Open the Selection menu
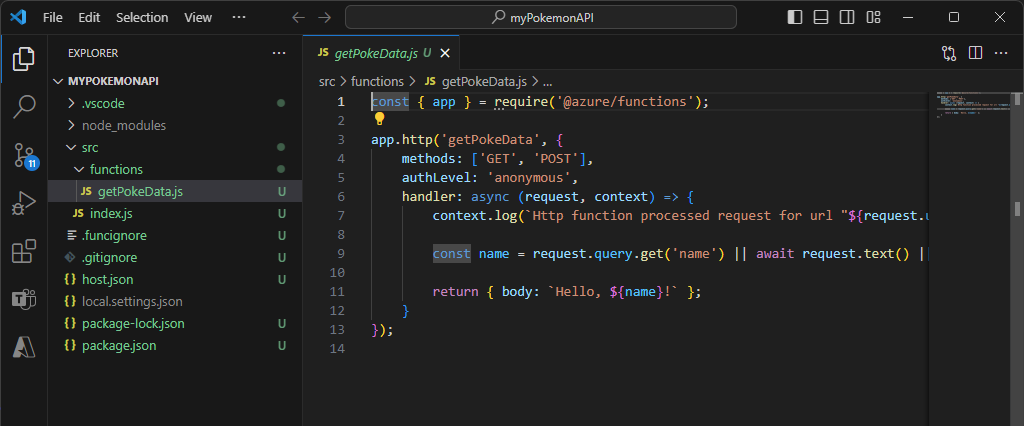Screen dimensions: 1024x426 142,18
